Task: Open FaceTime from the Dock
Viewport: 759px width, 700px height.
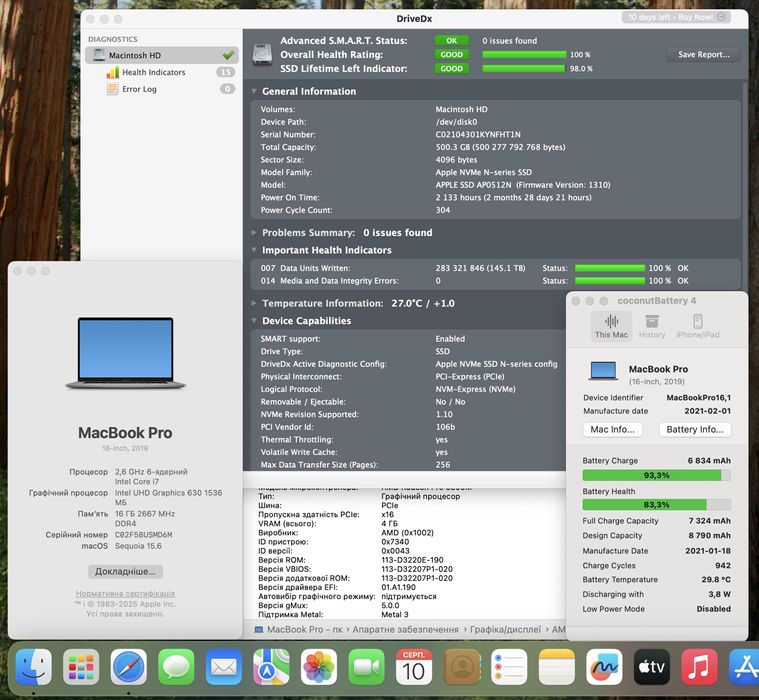Action: point(366,667)
